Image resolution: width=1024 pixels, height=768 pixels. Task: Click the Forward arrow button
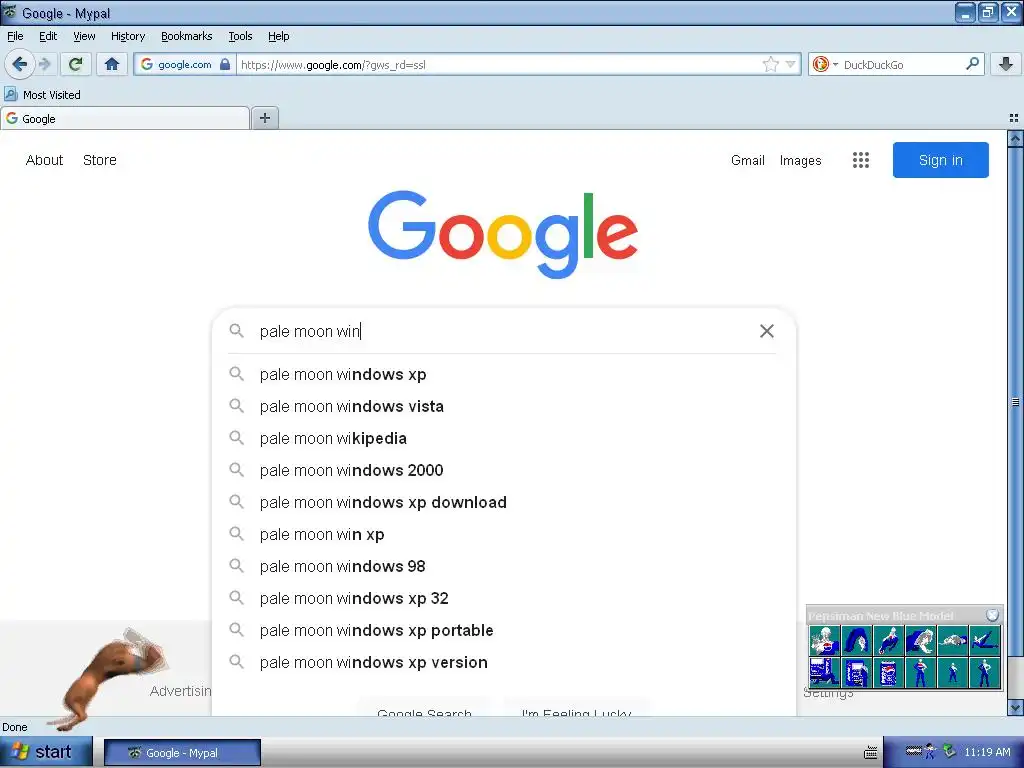(x=44, y=64)
